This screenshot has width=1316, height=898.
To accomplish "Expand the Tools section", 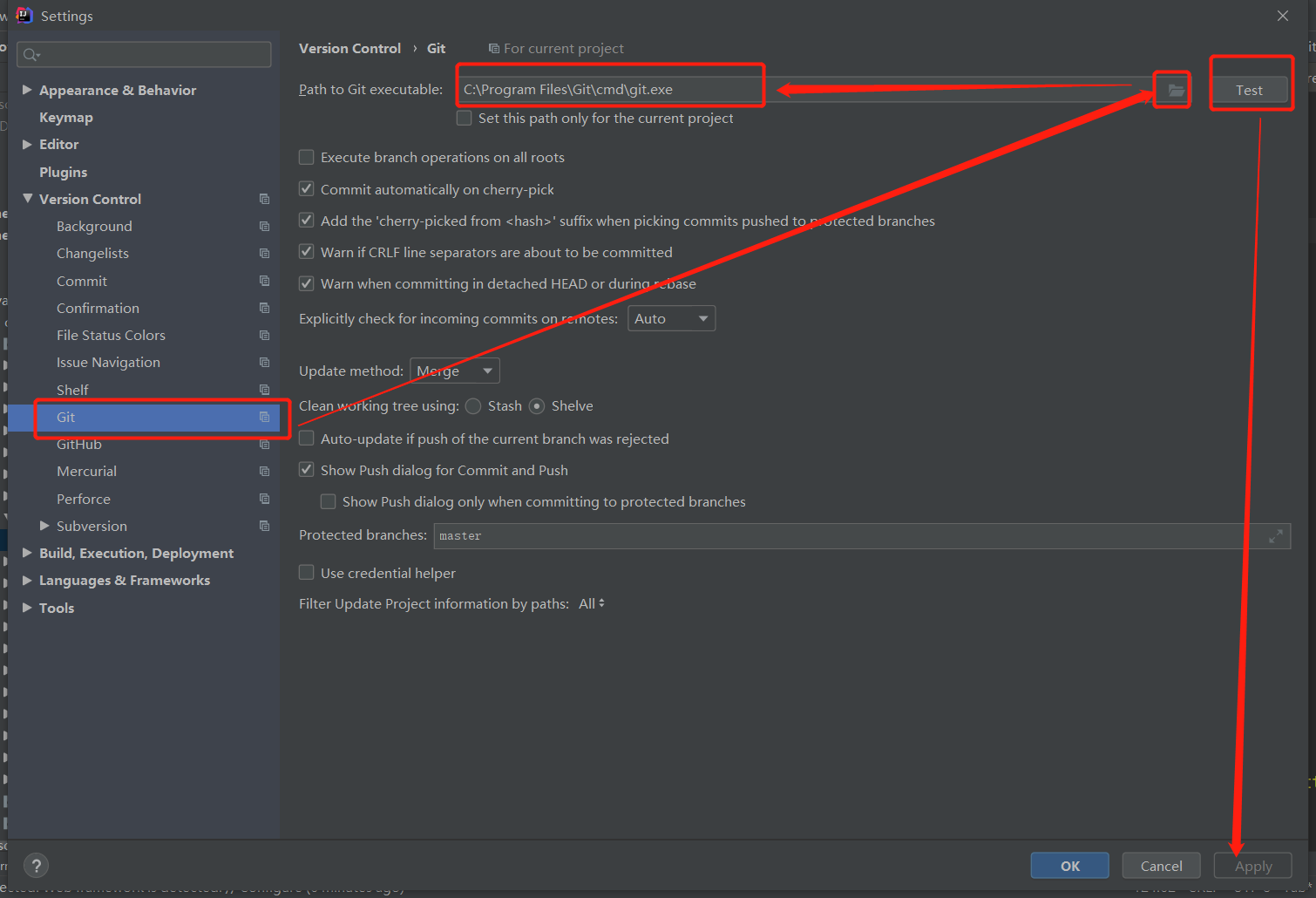I will pos(27,608).
